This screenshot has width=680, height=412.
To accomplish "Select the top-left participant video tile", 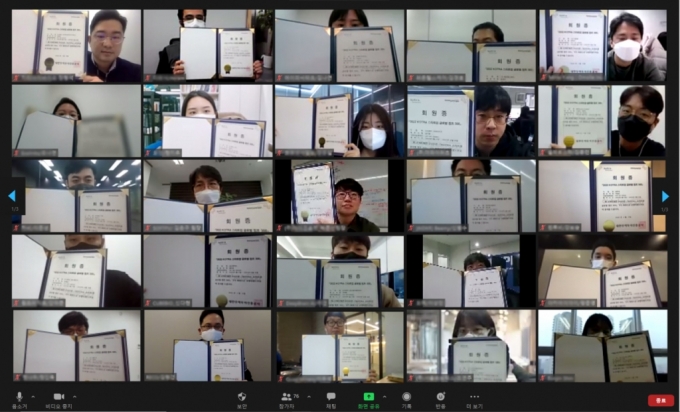I will pyautogui.click(x=77, y=46).
